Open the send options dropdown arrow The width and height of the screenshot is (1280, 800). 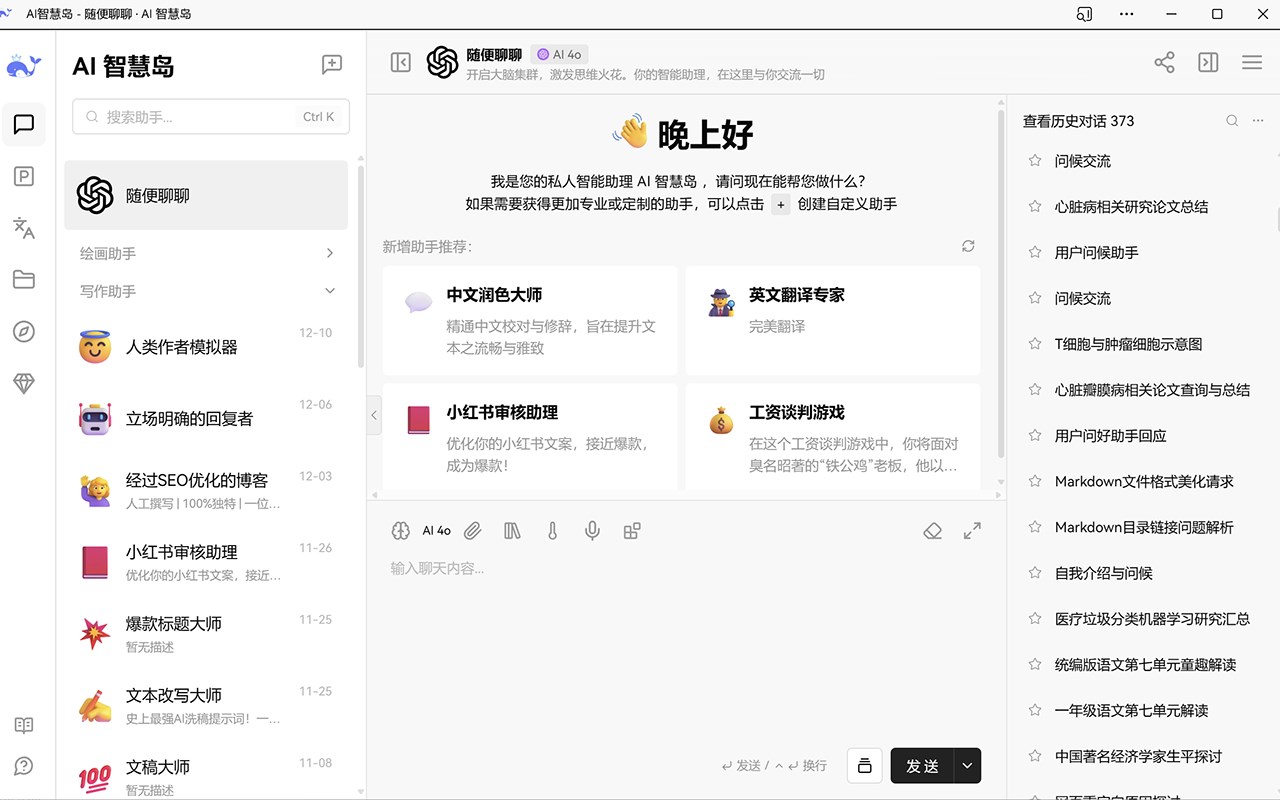coord(967,766)
